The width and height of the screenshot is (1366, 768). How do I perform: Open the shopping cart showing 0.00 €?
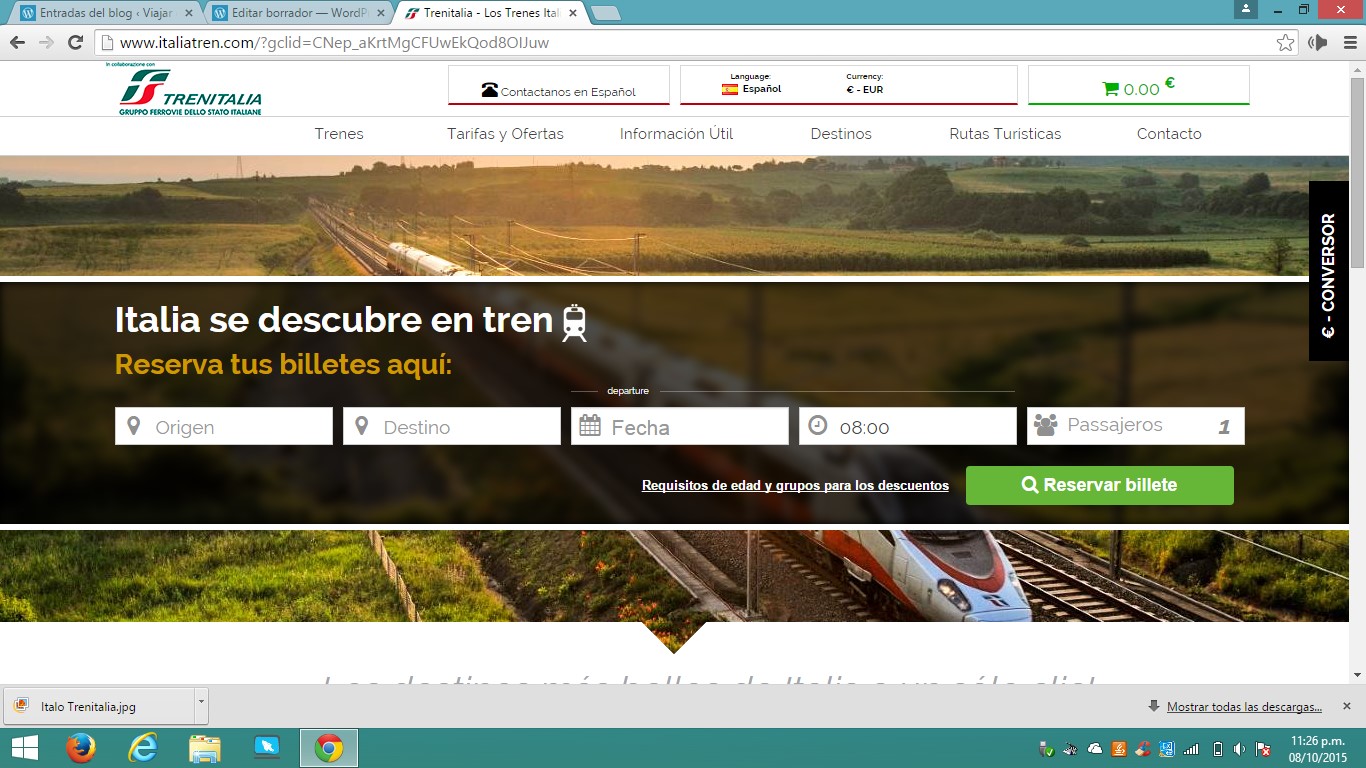point(1138,88)
